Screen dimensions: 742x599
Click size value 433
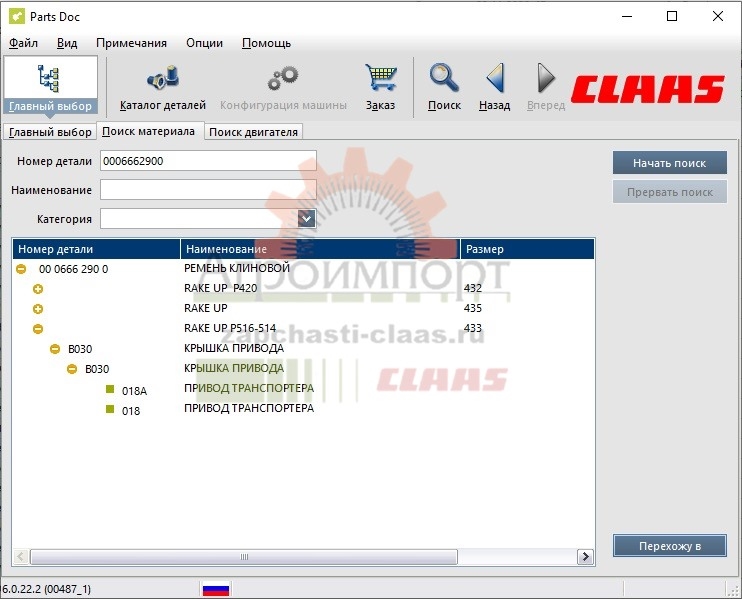[473, 328]
